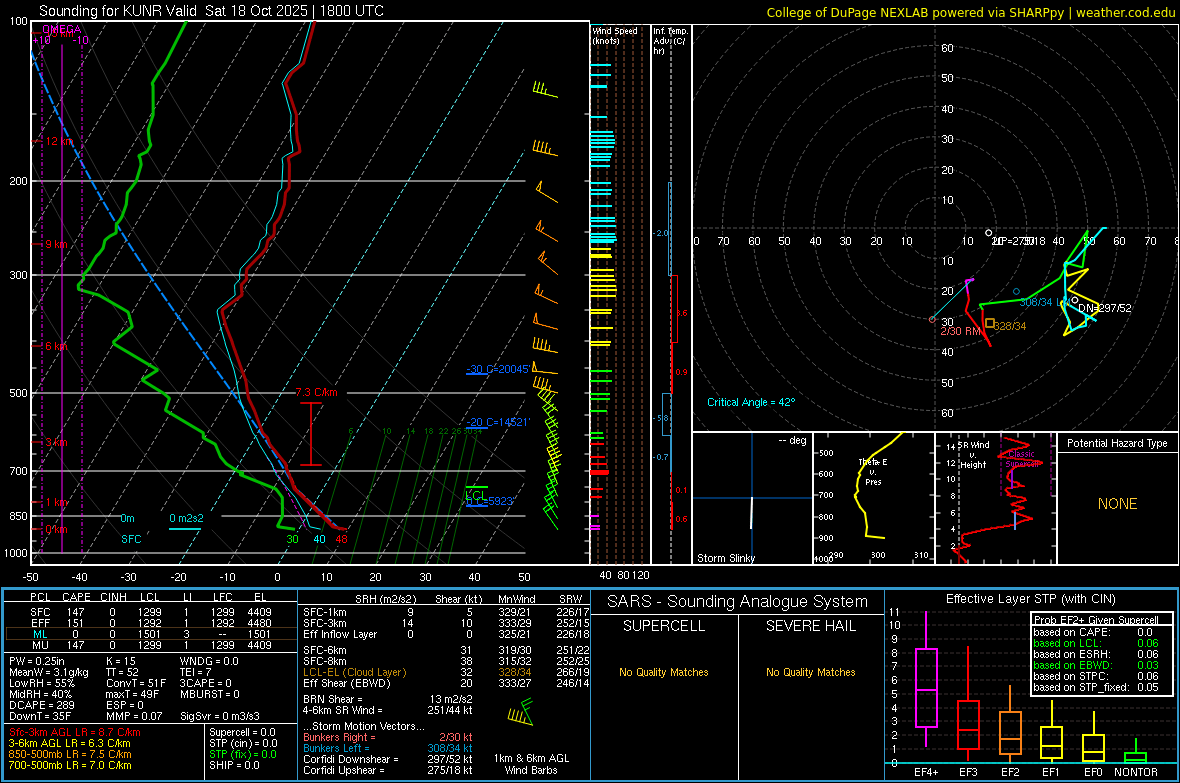Click the ConvT = 51F value
Image resolution: width=1180 pixels, height=783 pixels.
[x=135, y=683]
